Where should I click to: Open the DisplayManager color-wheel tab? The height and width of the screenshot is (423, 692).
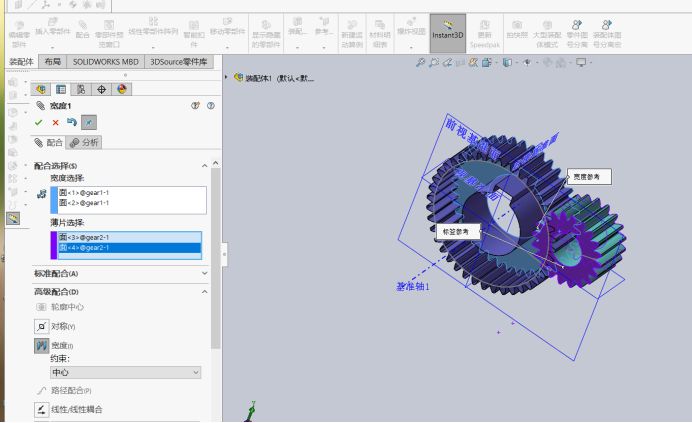[x=122, y=90]
